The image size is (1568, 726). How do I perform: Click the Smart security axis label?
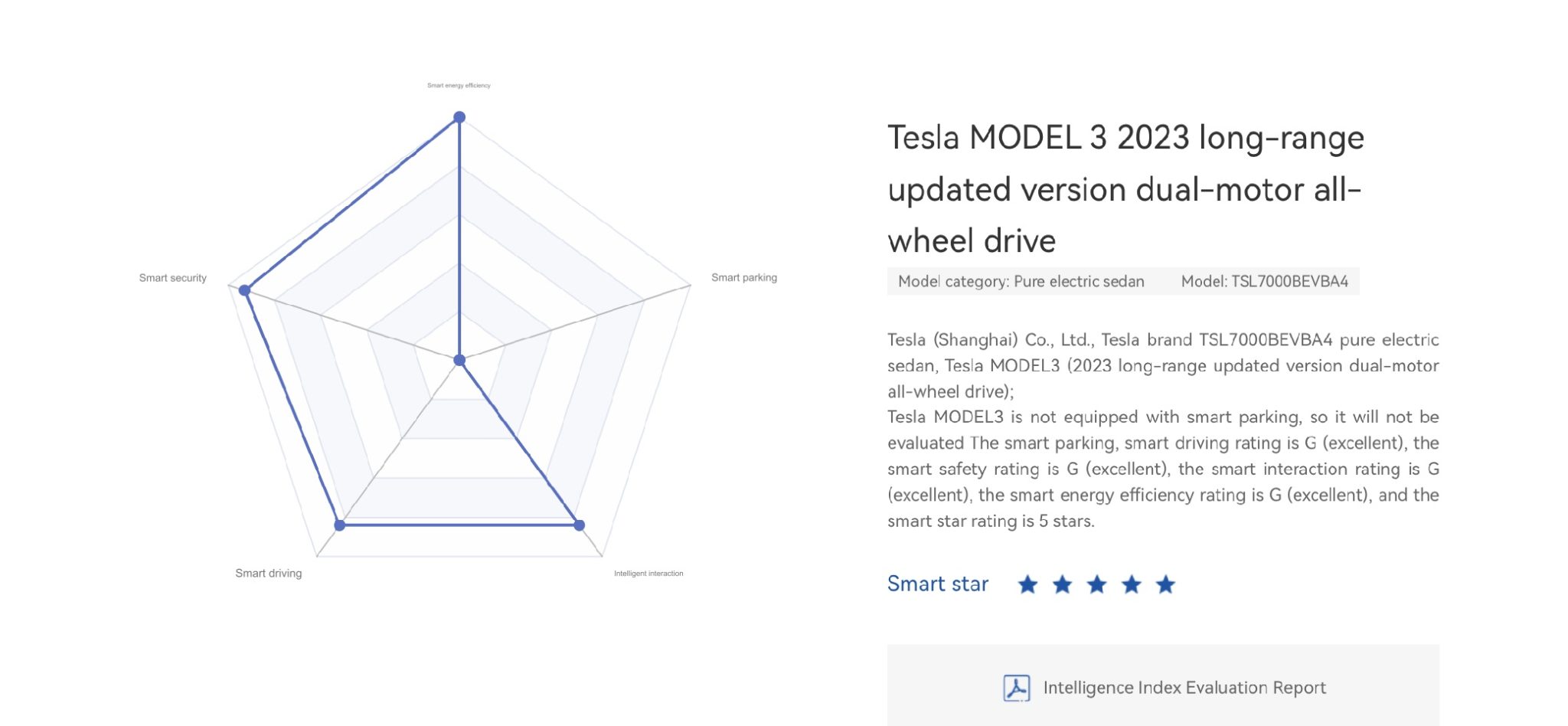[173, 278]
